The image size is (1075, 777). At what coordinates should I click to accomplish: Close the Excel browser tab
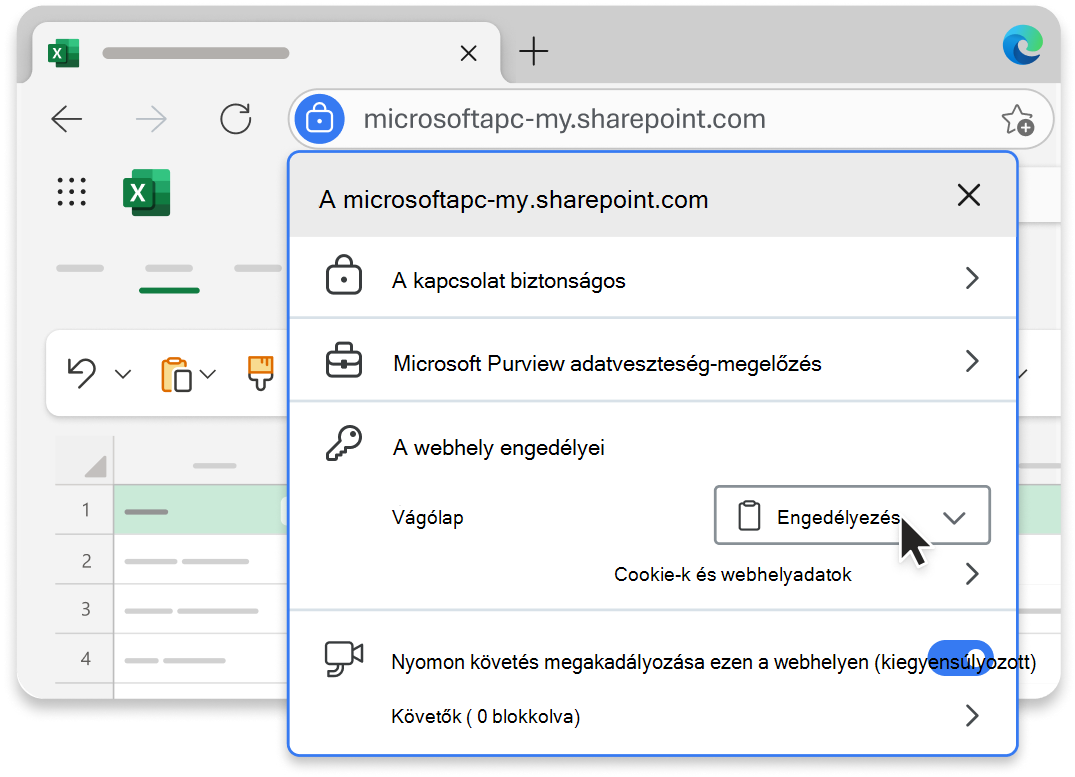[x=468, y=53]
